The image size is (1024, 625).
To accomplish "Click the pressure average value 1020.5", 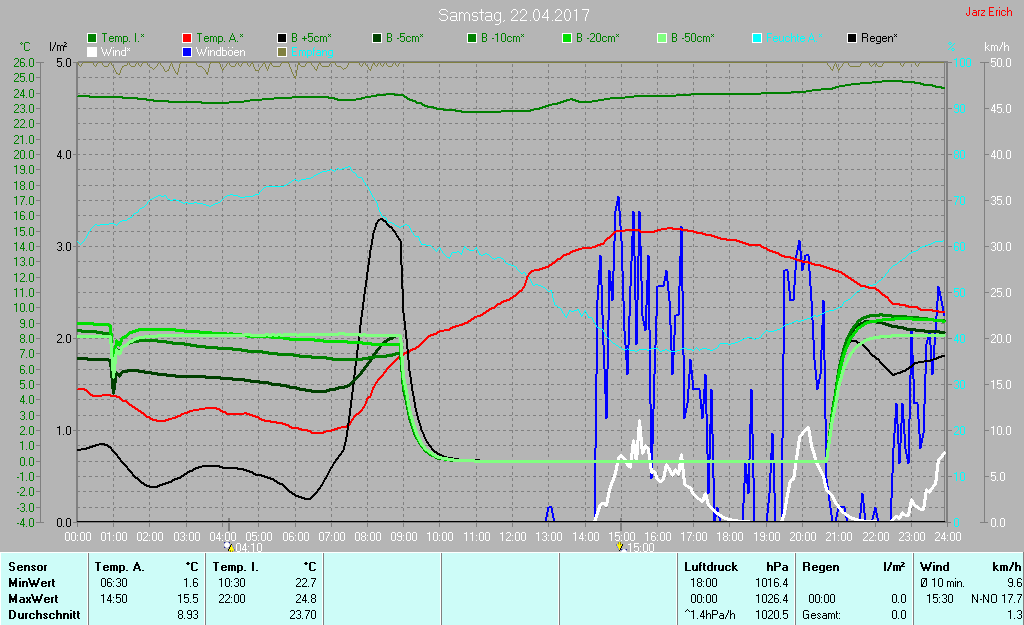I will [772, 615].
